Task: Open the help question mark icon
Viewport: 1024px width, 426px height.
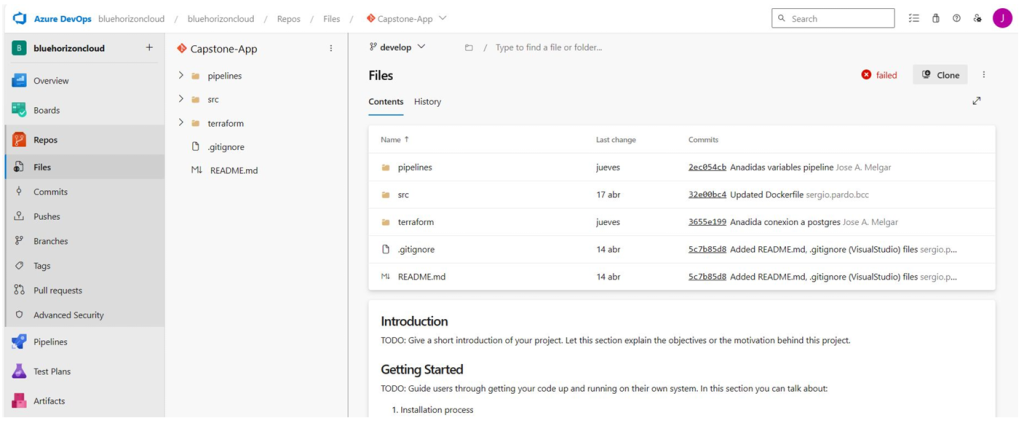Action: pyautogui.click(x=956, y=19)
